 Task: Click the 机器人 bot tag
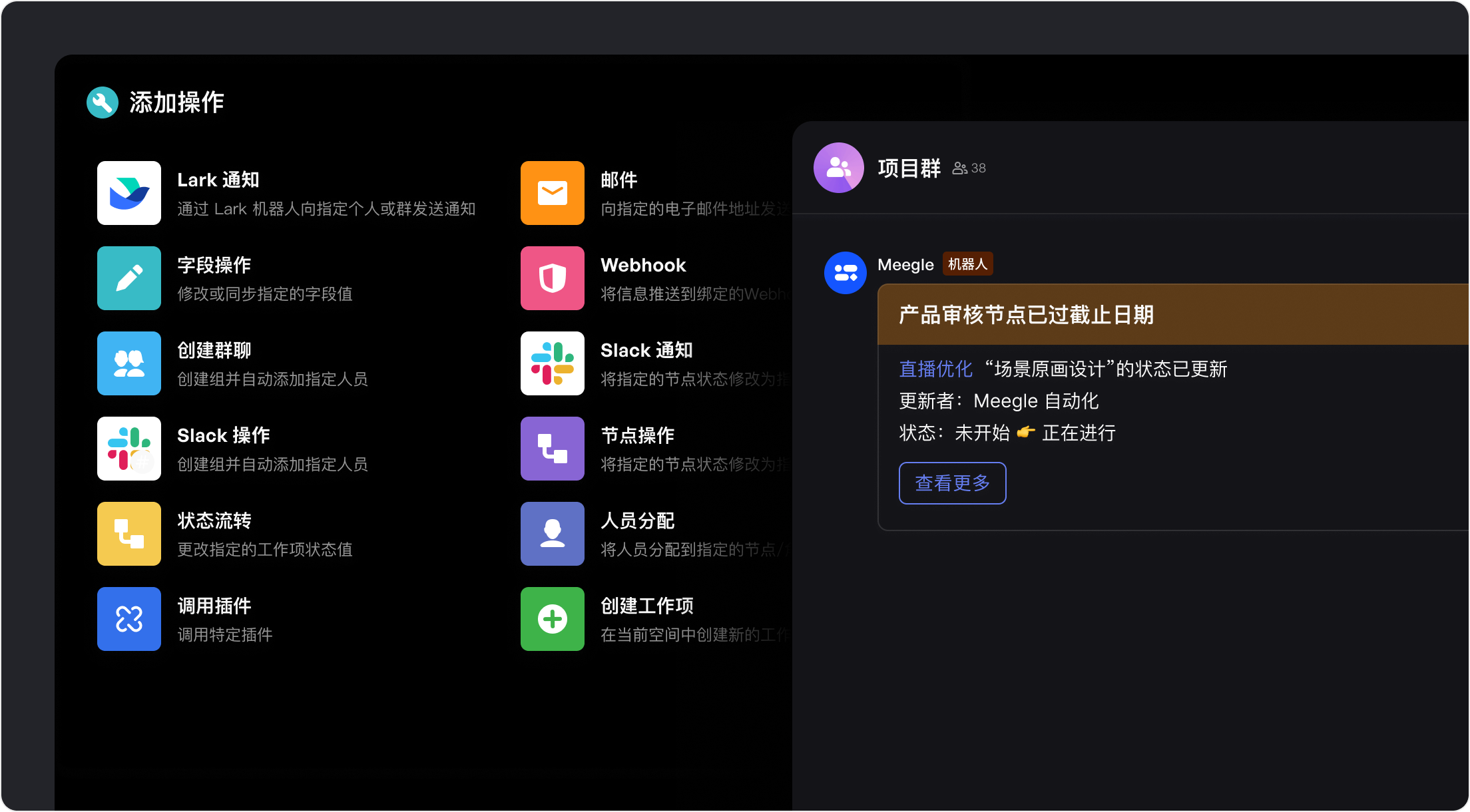click(x=967, y=264)
